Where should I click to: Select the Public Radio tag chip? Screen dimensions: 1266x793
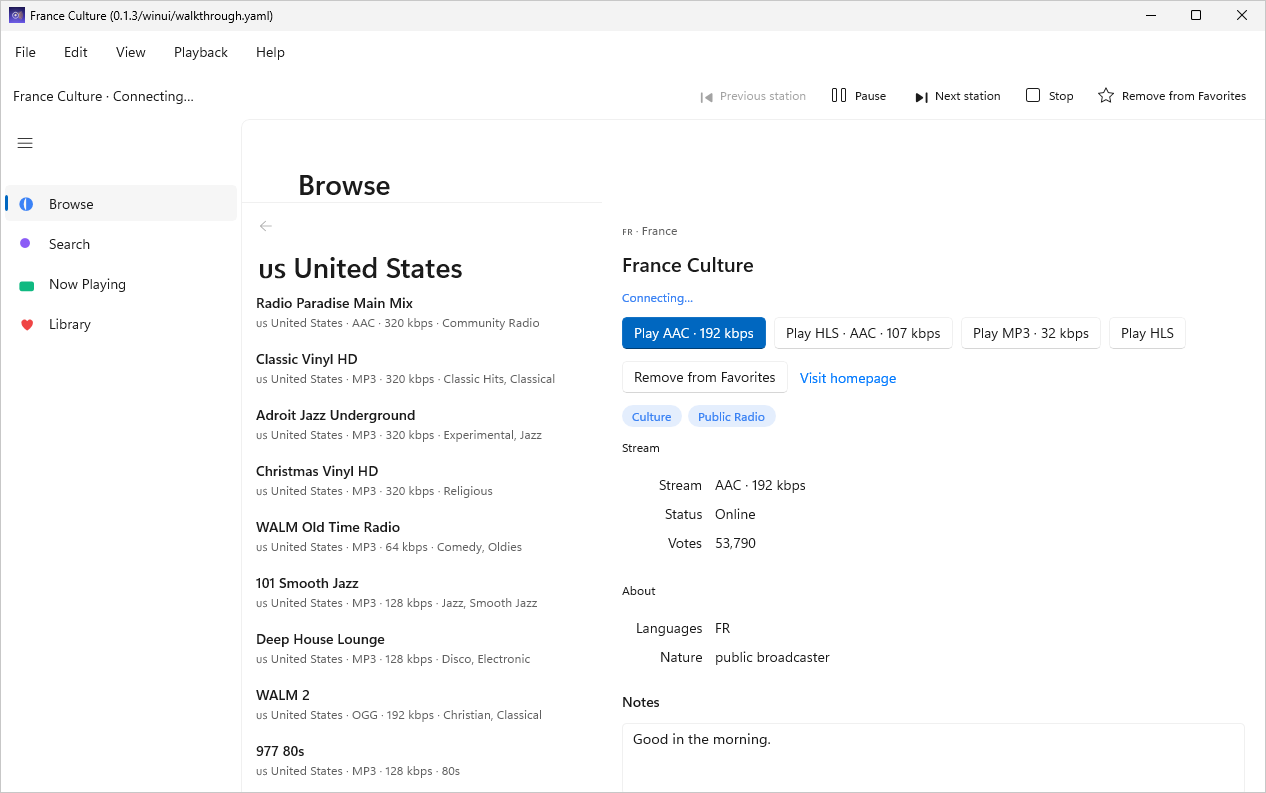731,417
